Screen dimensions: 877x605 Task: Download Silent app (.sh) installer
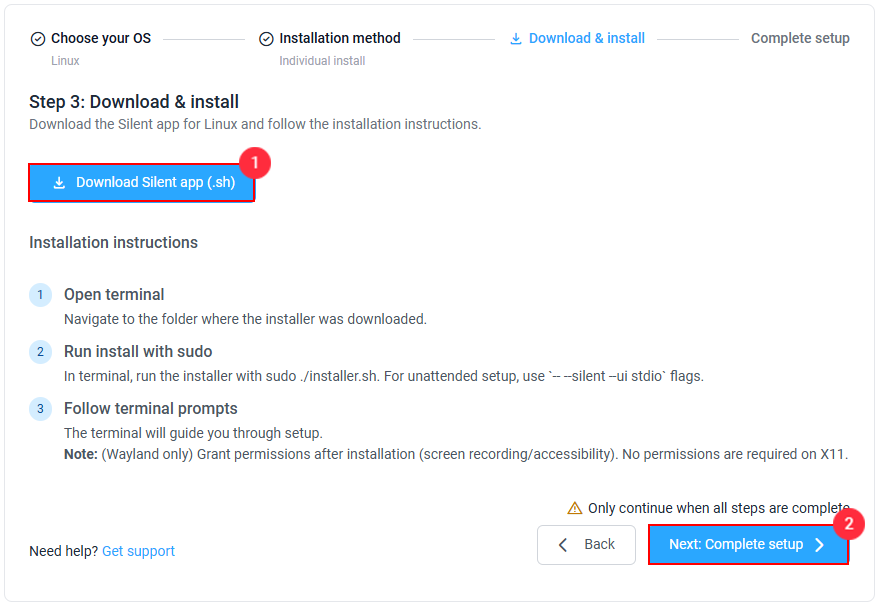[x=142, y=182]
